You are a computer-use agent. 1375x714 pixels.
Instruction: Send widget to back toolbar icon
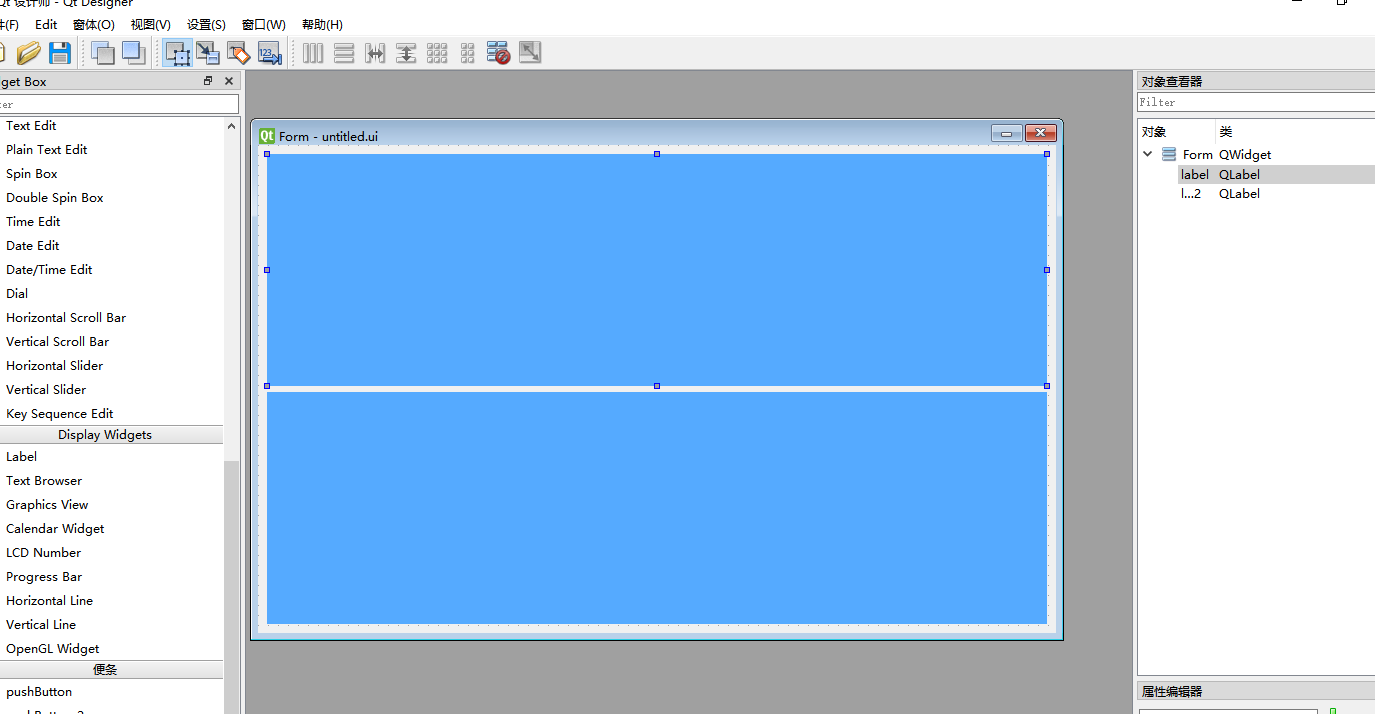(103, 53)
